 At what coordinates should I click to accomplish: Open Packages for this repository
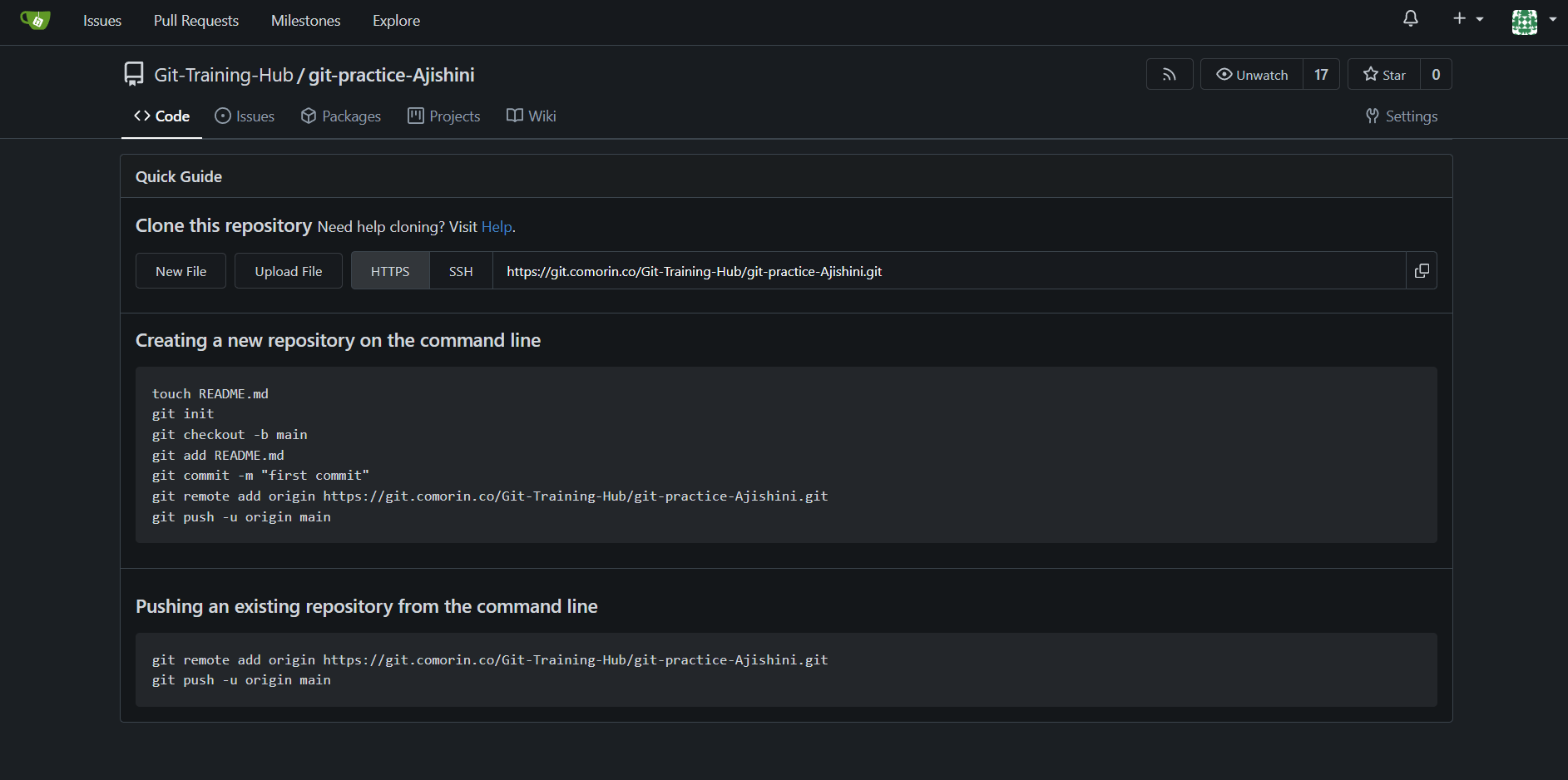[340, 116]
